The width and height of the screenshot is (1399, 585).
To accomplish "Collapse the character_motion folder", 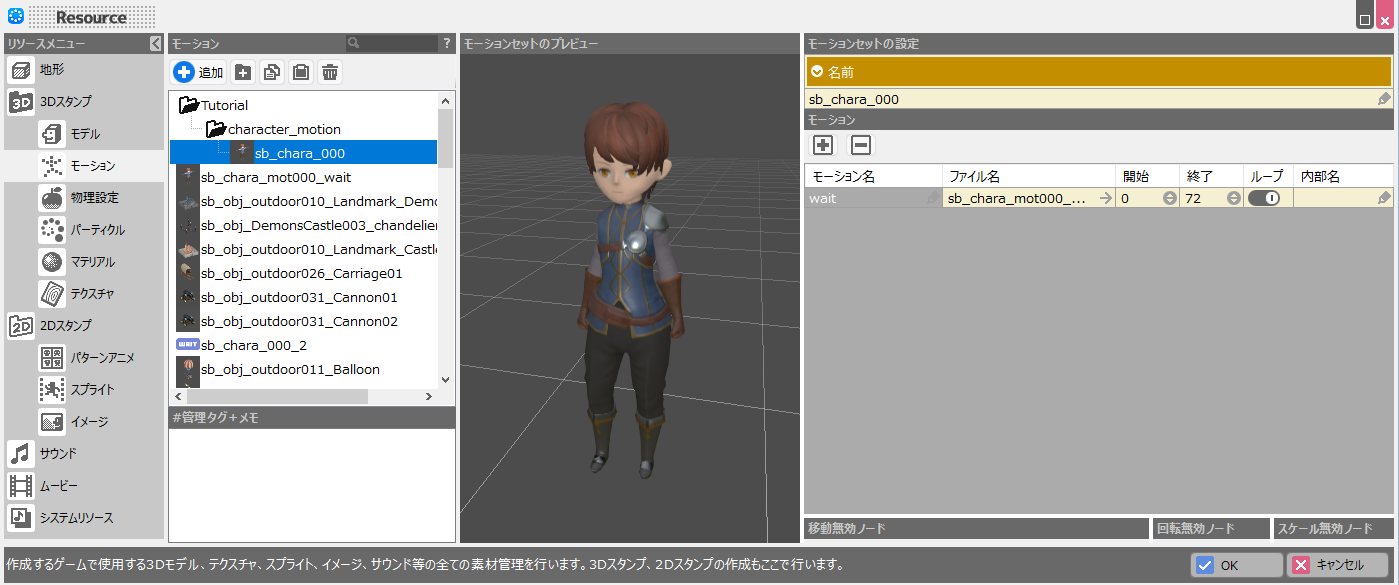I will tap(215, 129).
